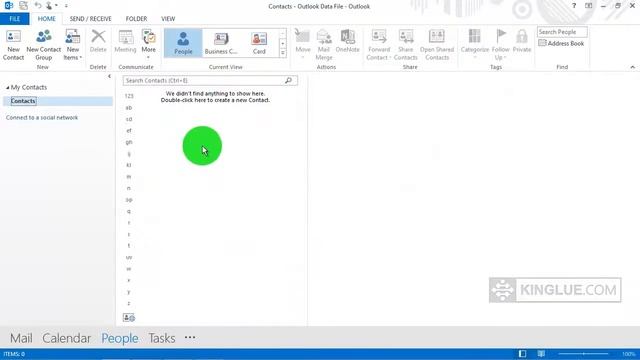The height and width of the screenshot is (360, 640).
Task: Click the Outlook Help question mark
Action: (x=574, y=6)
